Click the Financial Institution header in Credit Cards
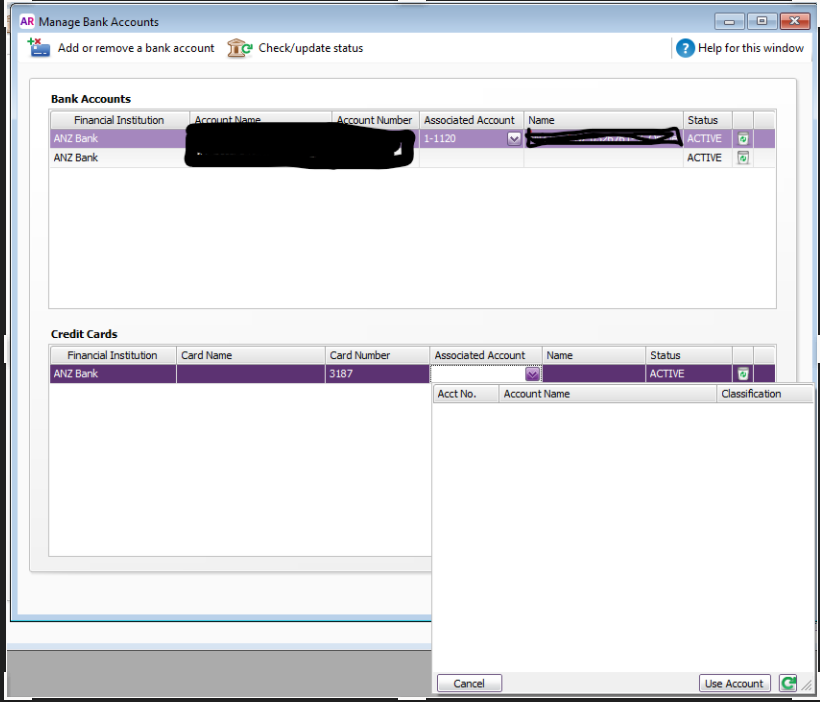The width and height of the screenshot is (820, 702). (x=112, y=355)
